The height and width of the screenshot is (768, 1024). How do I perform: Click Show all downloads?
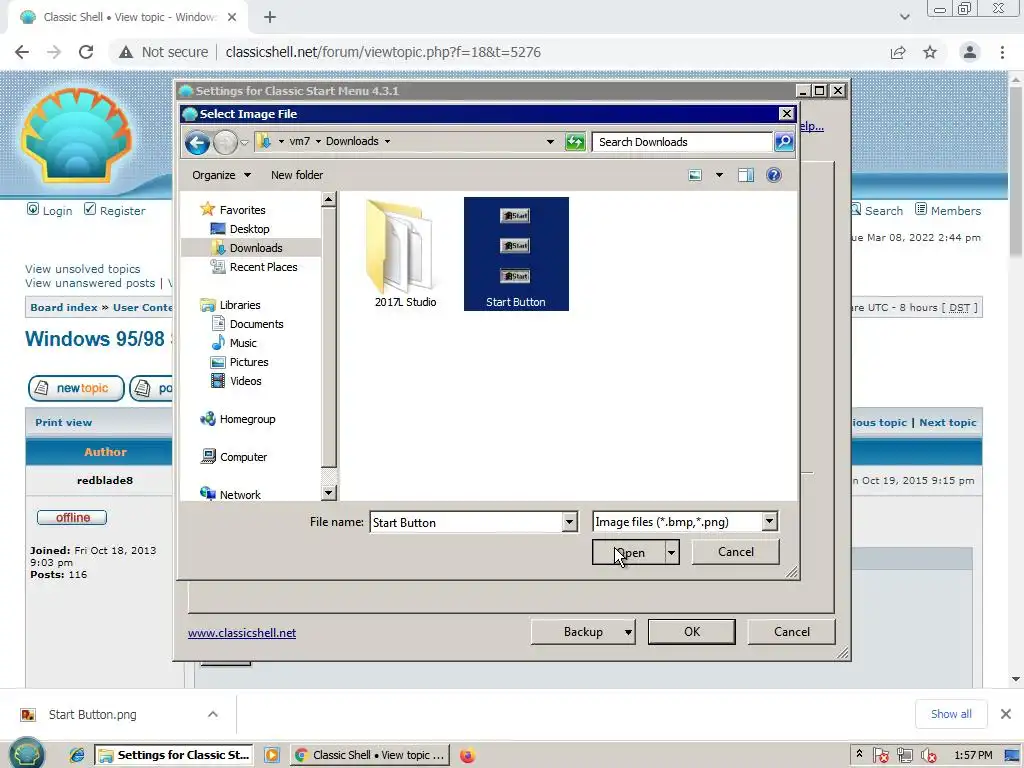click(951, 714)
